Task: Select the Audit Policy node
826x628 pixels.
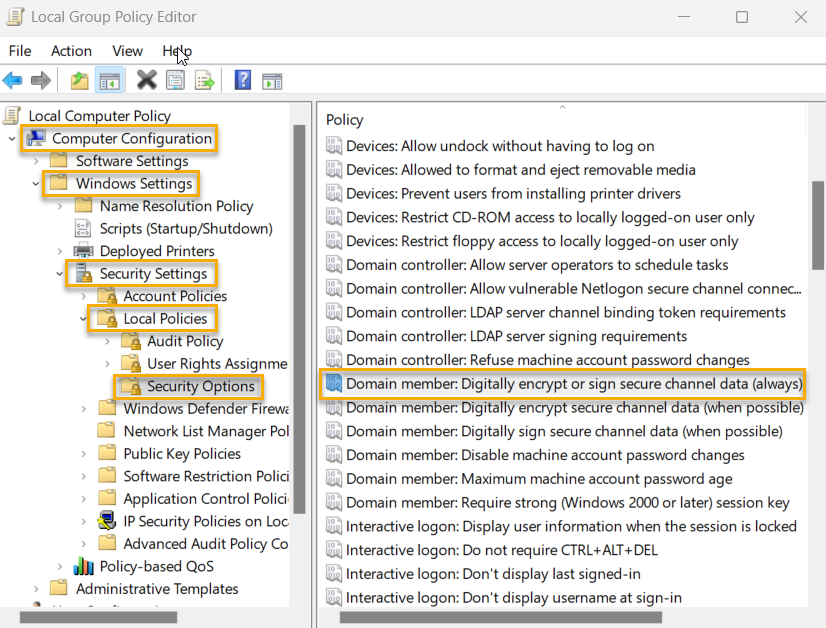Action: (x=178, y=340)
